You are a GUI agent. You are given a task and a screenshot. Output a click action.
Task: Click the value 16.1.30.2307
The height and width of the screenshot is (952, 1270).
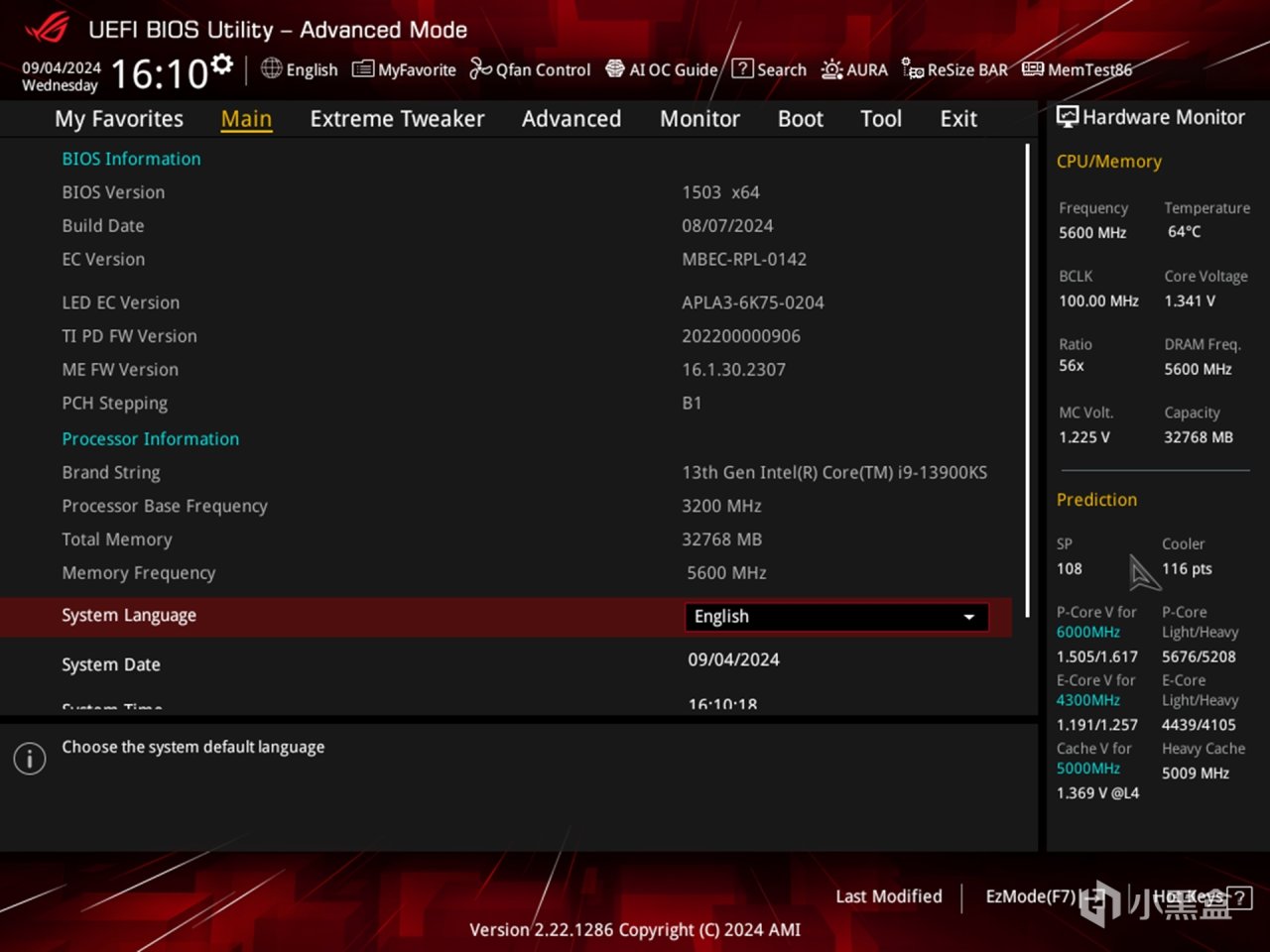pos(733,370)
